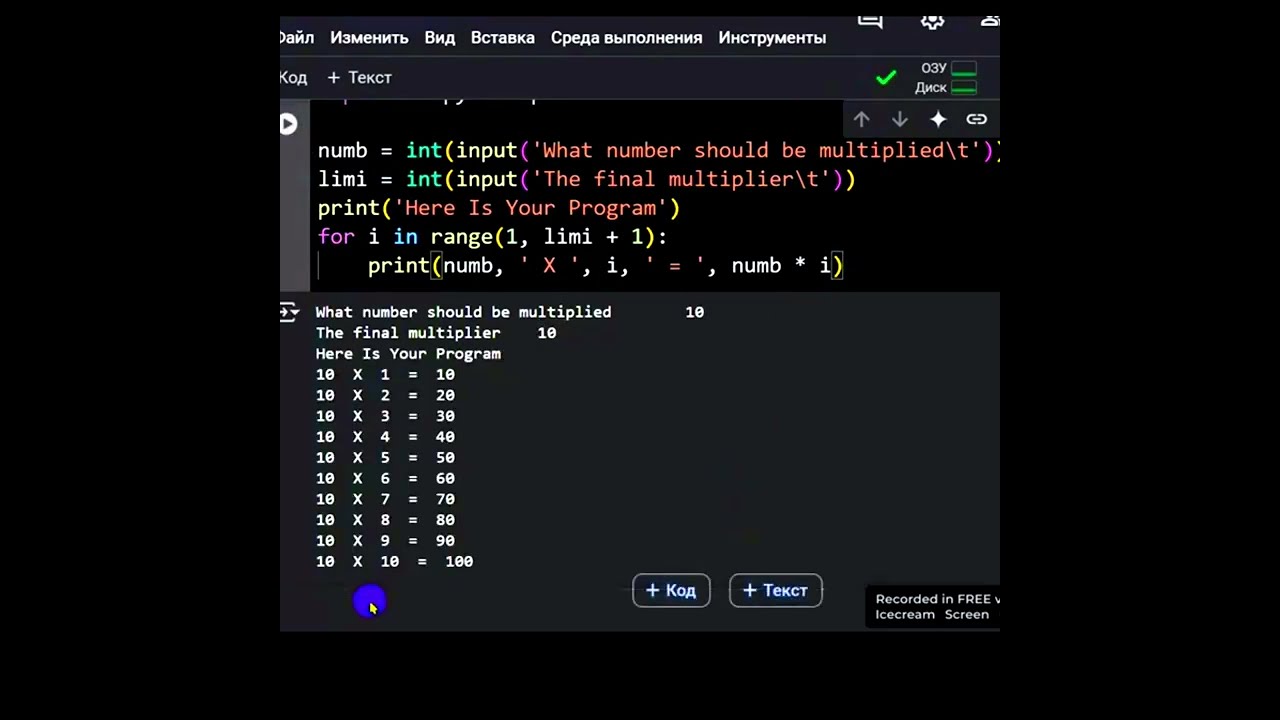Click the green connected checkmark
Image resolution: width=1280 pixels, height=720 pixels.
pyautogui.click(x=886, y=77)
